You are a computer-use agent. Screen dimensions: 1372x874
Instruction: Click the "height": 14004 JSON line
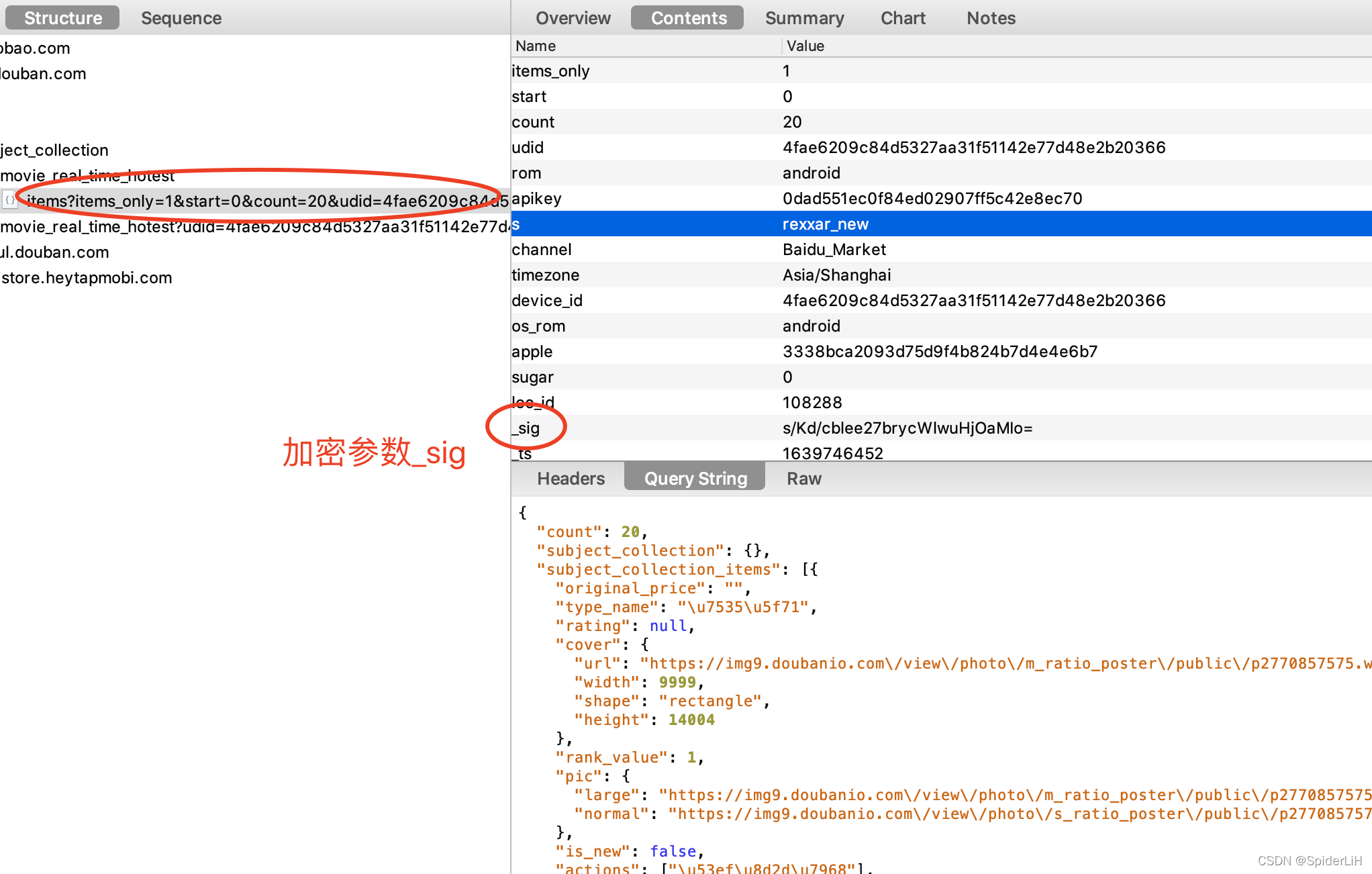point(644,720)
